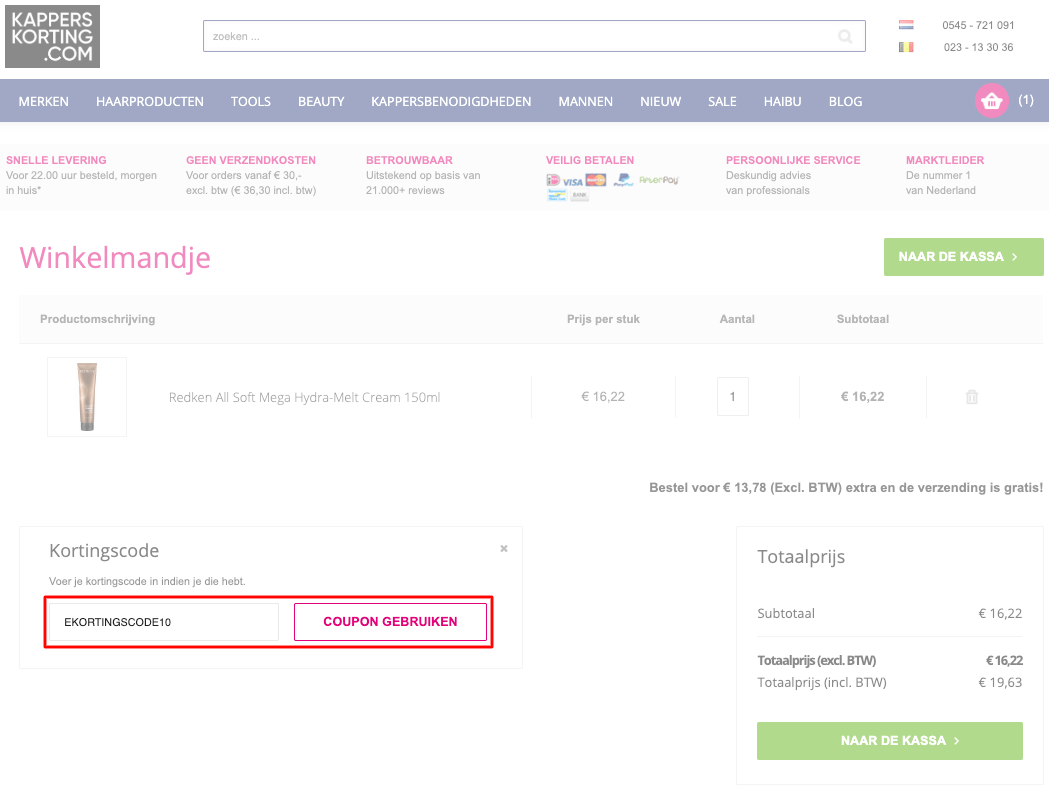Open the Haarproducten menu
This screenshot has width=1049, height=791.
click(150, 102)
